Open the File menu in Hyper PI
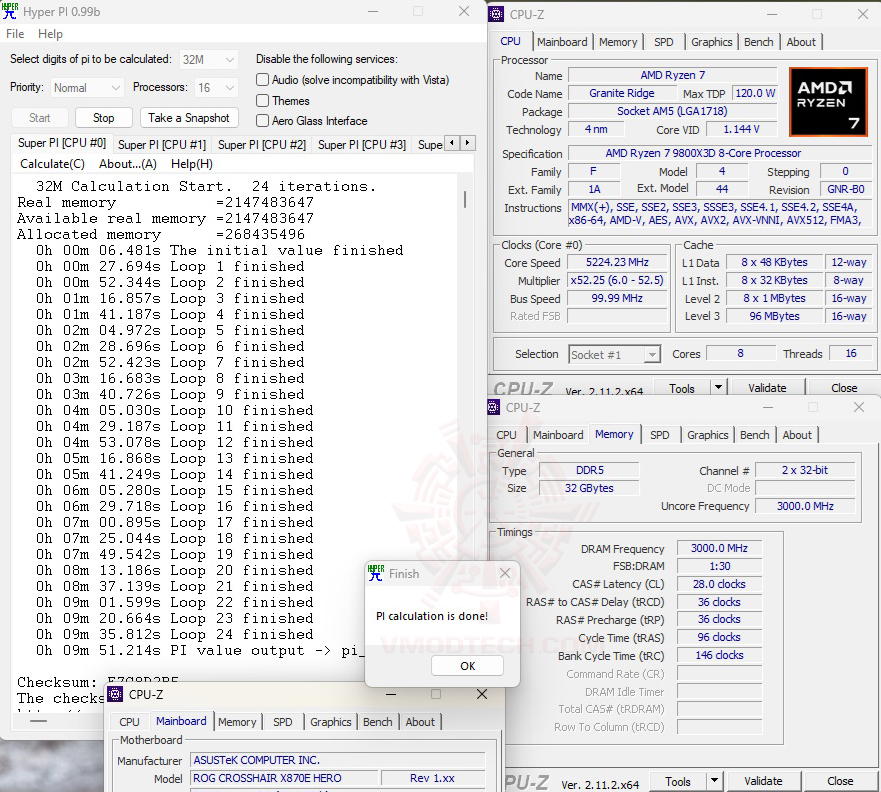Screen dimensions: 881x792 click(x=15, y=34)
